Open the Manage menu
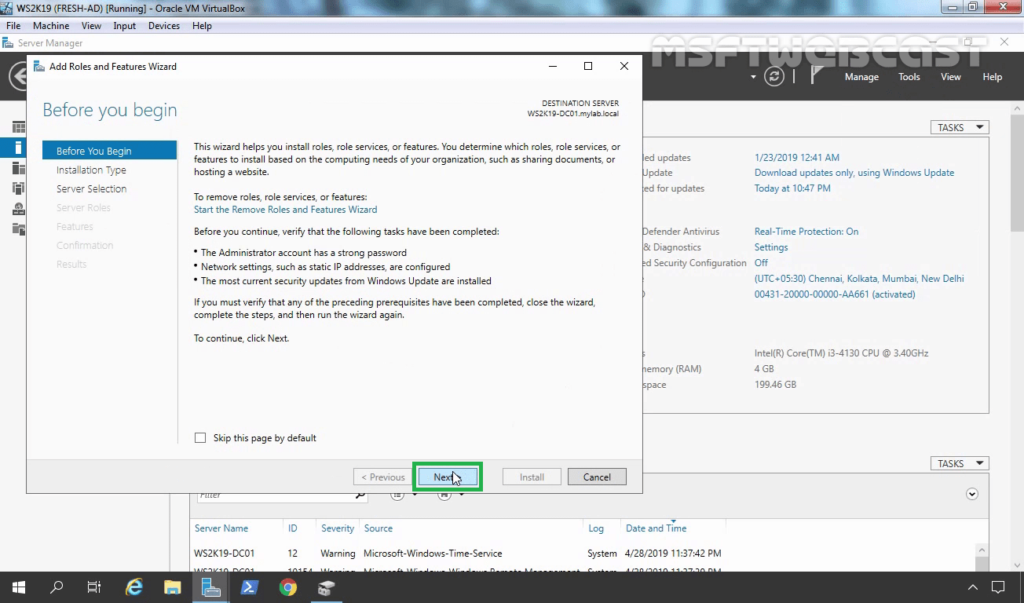Viewport: 1024px width, 603px height. pyautogui.click(x=861, y=77)
